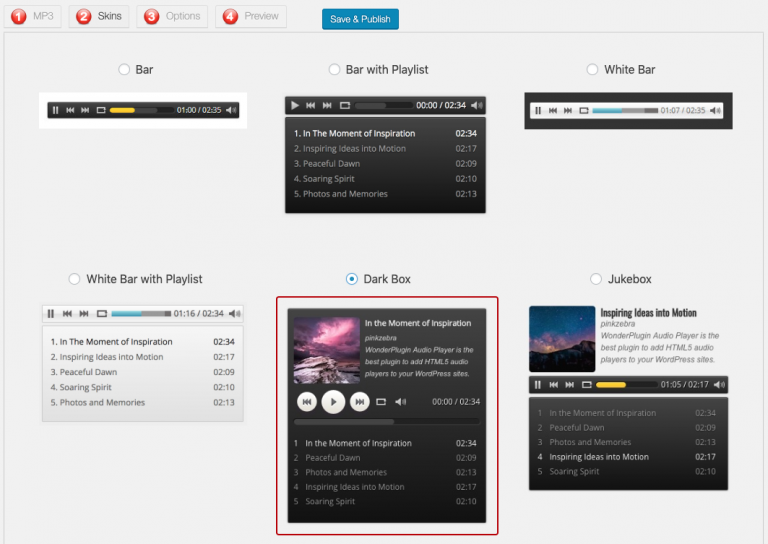Toggle loop icon in Bar skin preview
Screen dimensions: 768x544
(101, 110)
